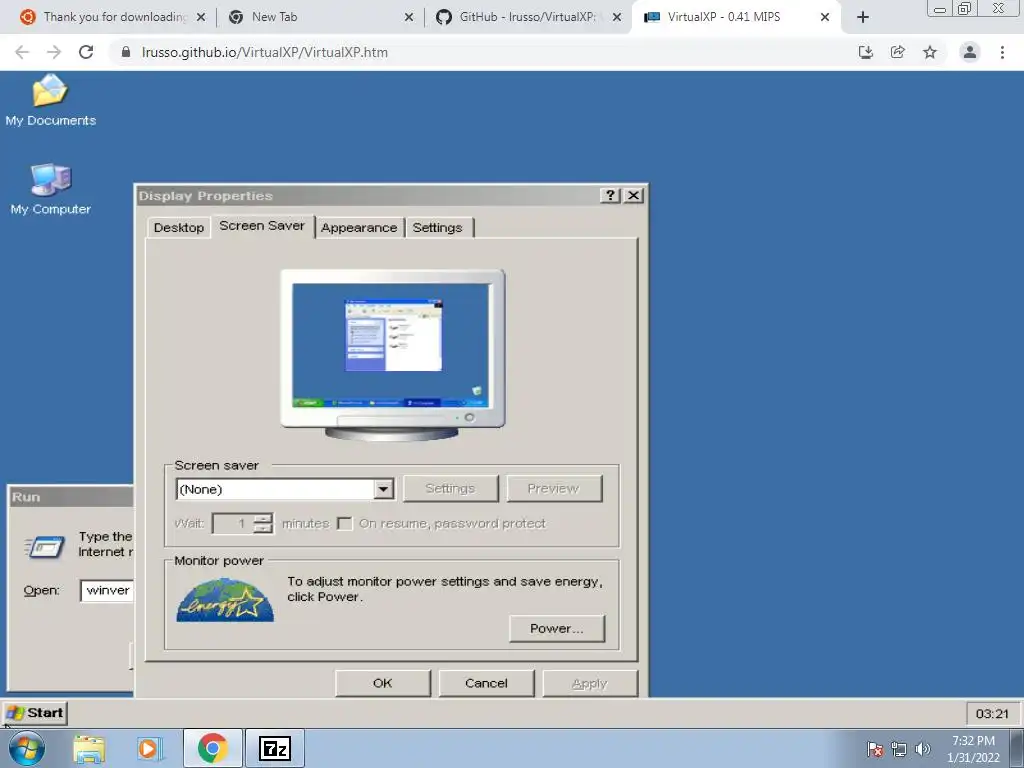Click the Open field in Run window
This screenshot has width=1024, height=768.
pos(107,590)
